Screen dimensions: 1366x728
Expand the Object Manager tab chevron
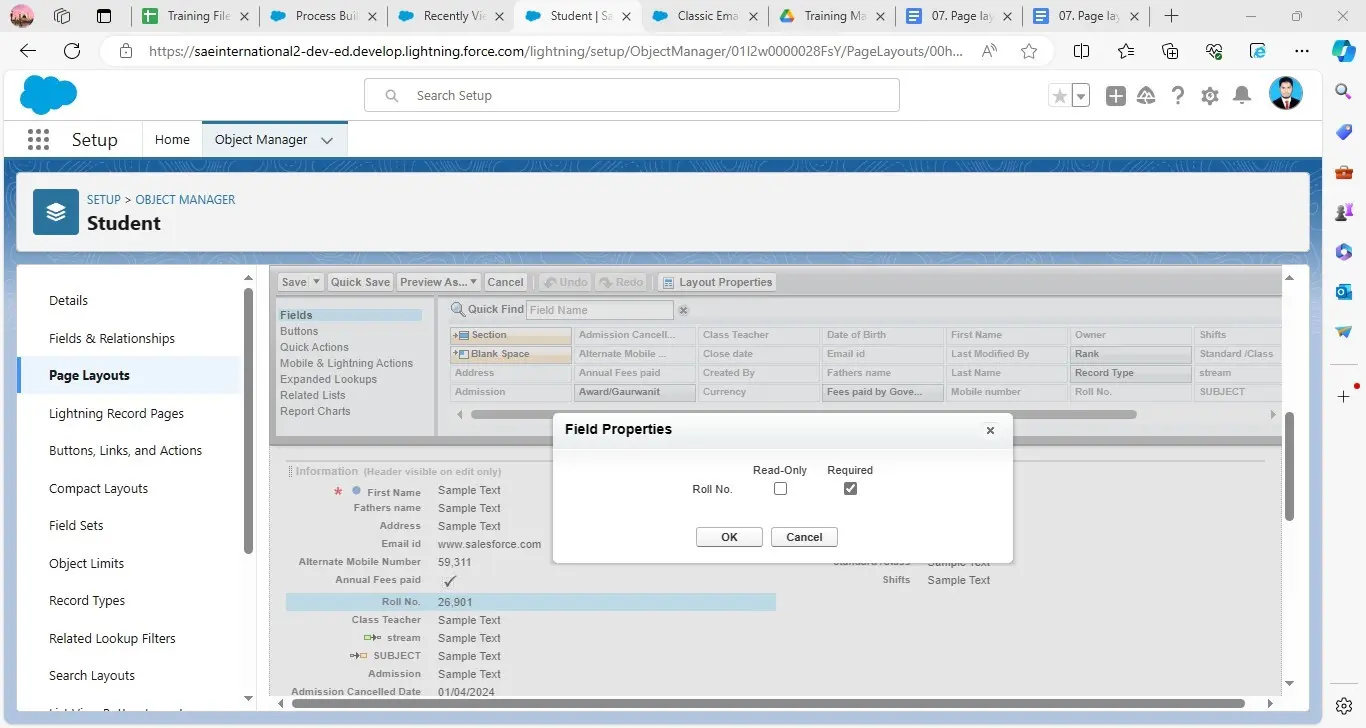click(327, 141)
